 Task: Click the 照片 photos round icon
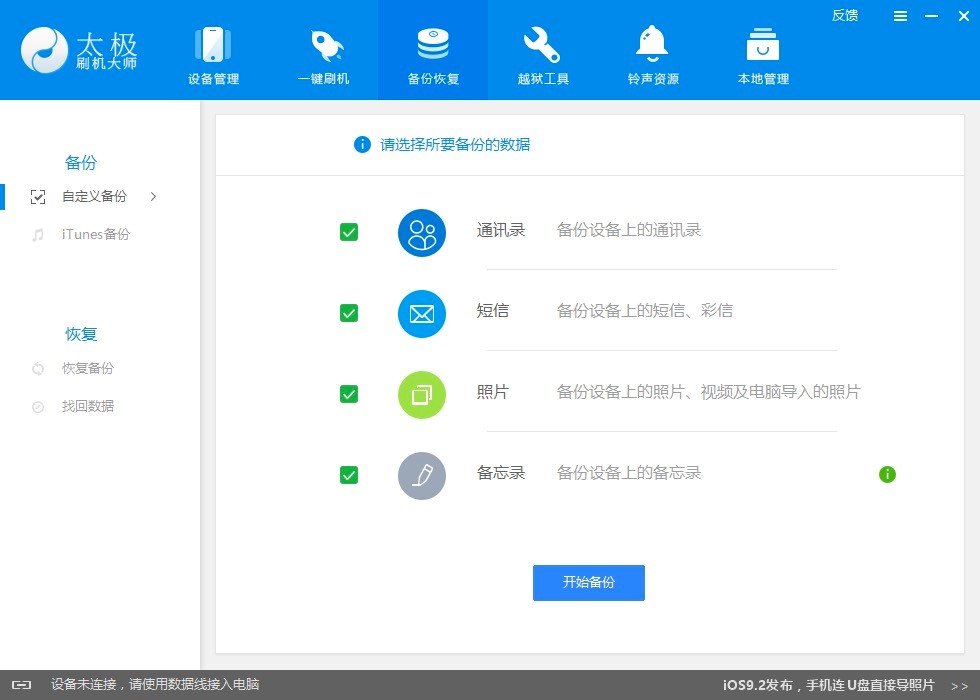pyautogui.click(x=421, y=394)
